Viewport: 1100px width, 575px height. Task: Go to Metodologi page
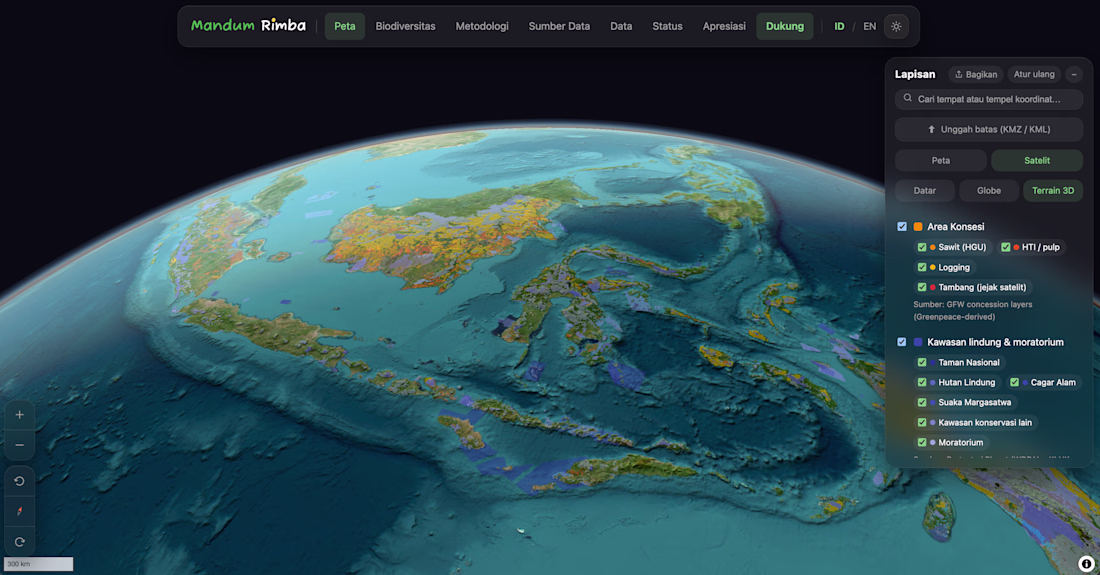click(482, 26)
